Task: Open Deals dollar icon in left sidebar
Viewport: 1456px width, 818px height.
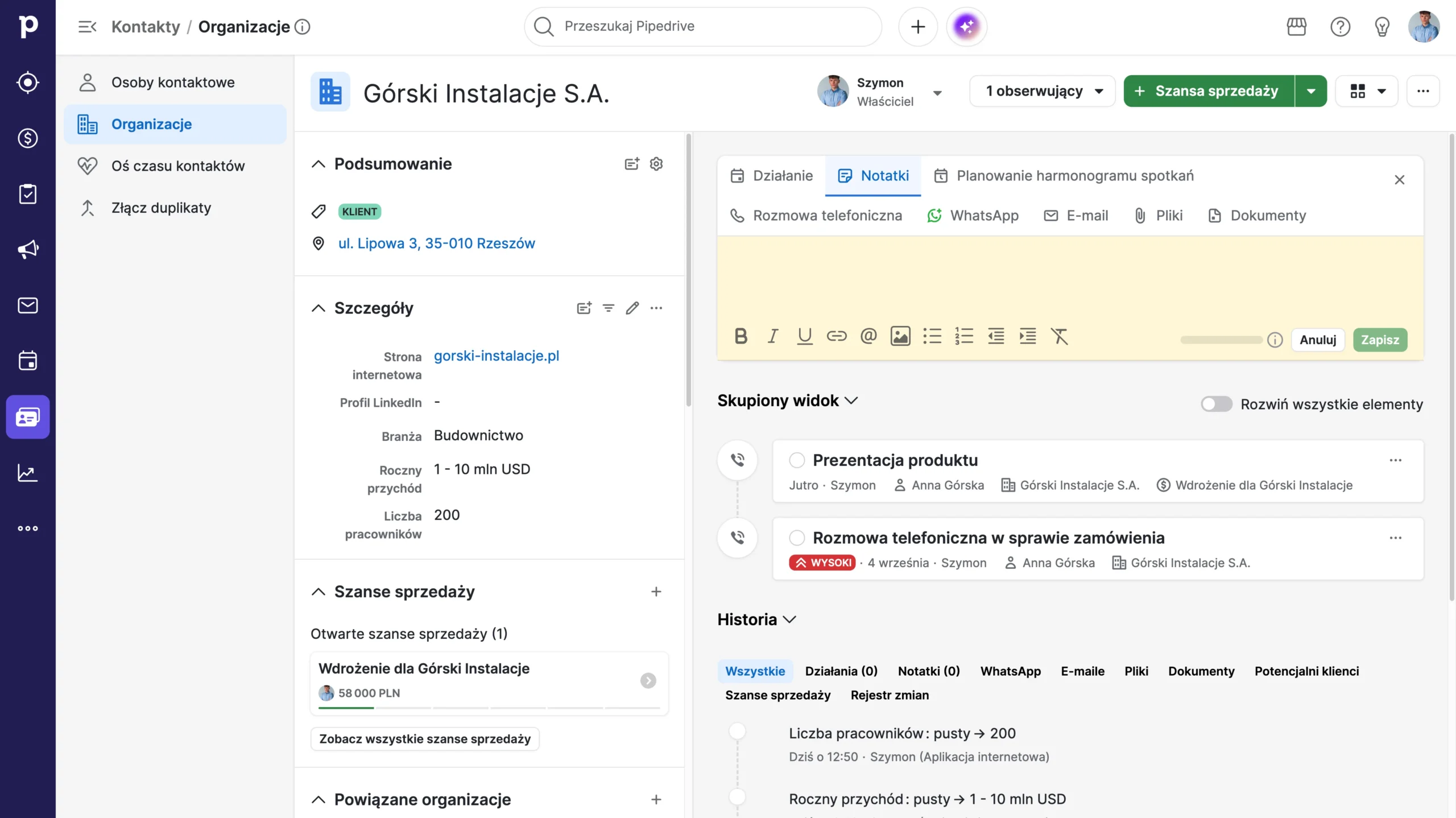Action: pyautogui.click(x=27, y=138)
